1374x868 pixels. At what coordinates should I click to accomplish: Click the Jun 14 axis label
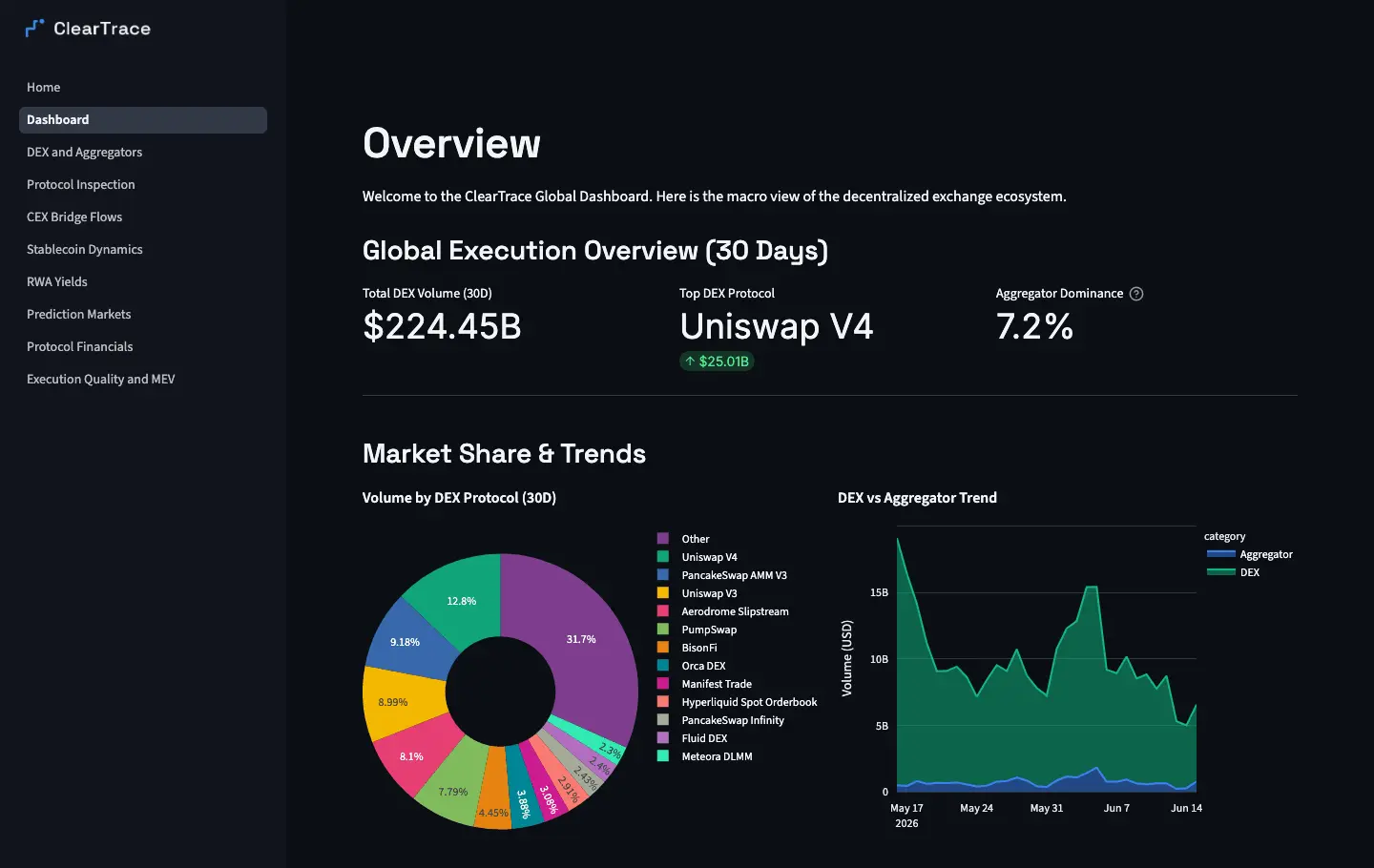[1186, 808]
